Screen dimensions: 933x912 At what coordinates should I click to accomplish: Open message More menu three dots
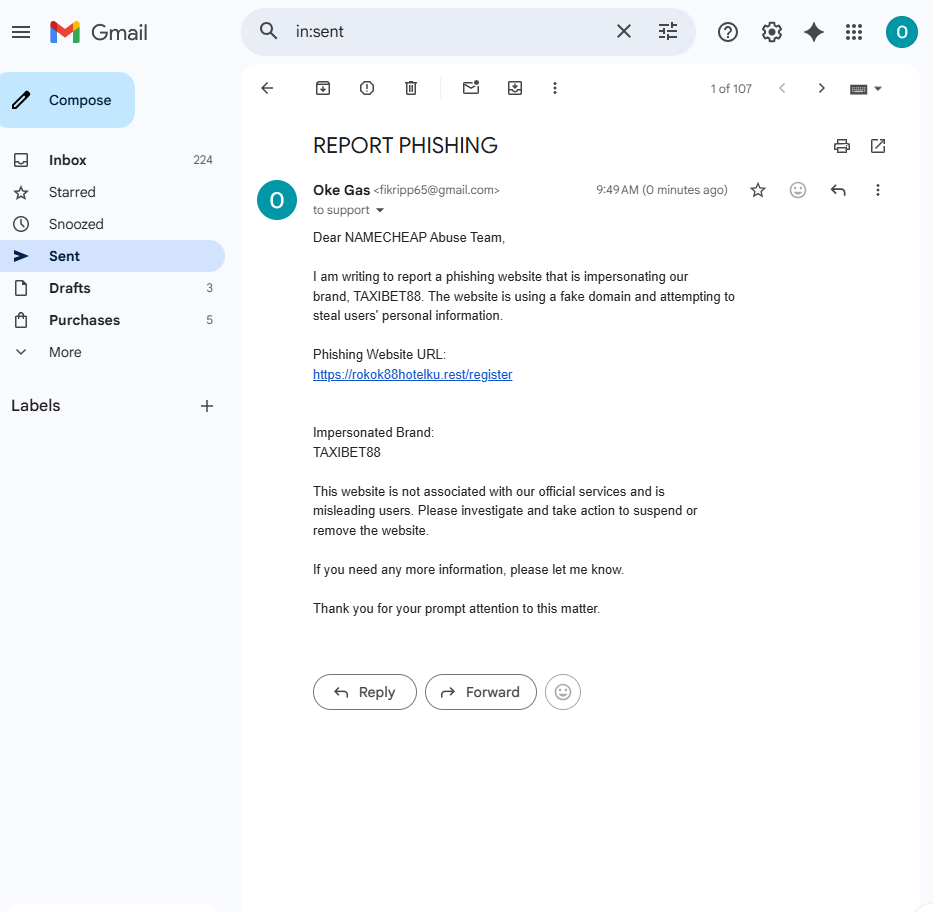coord(878,190)
